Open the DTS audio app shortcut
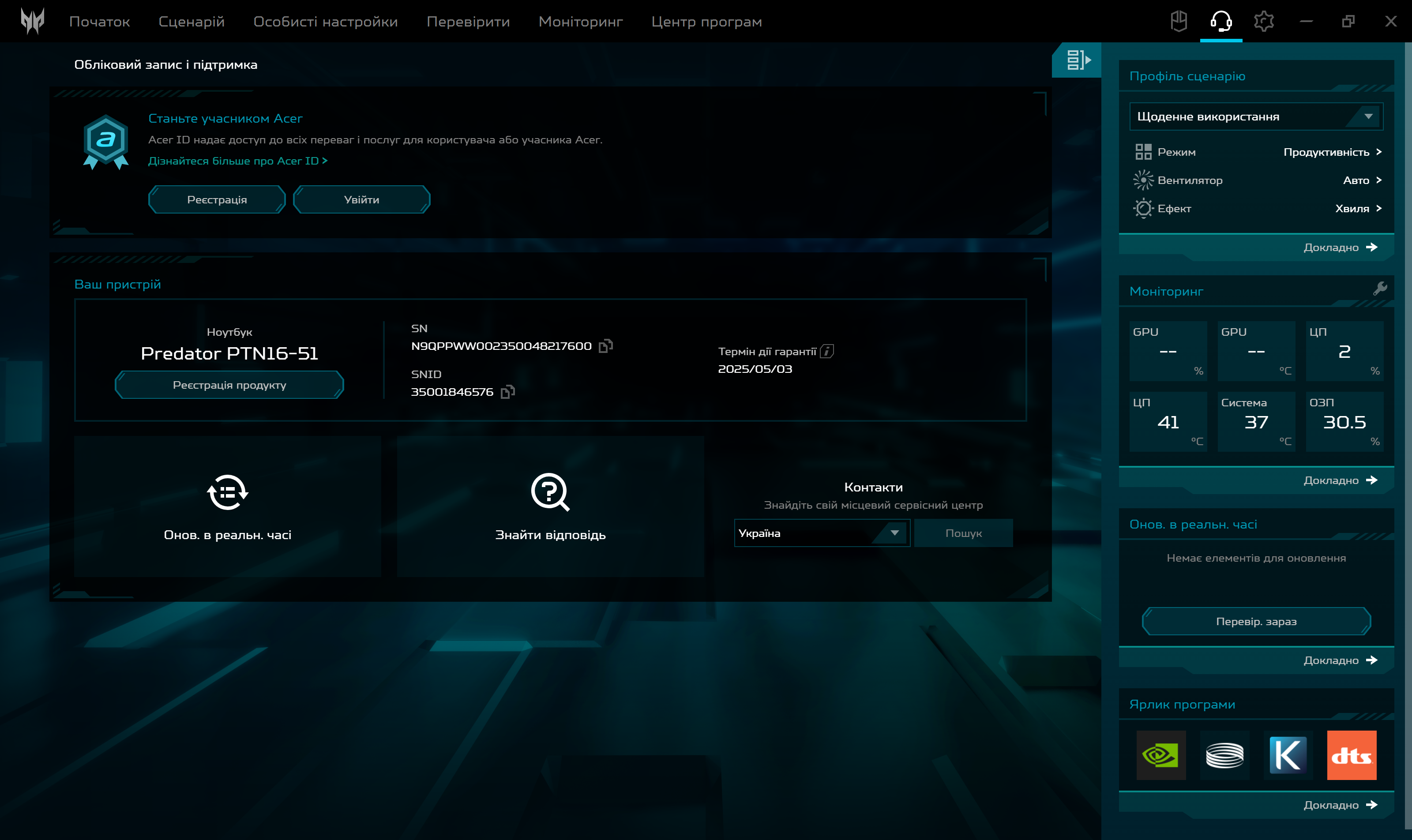Viewport: 1412px width, 840px height. 1352,755
